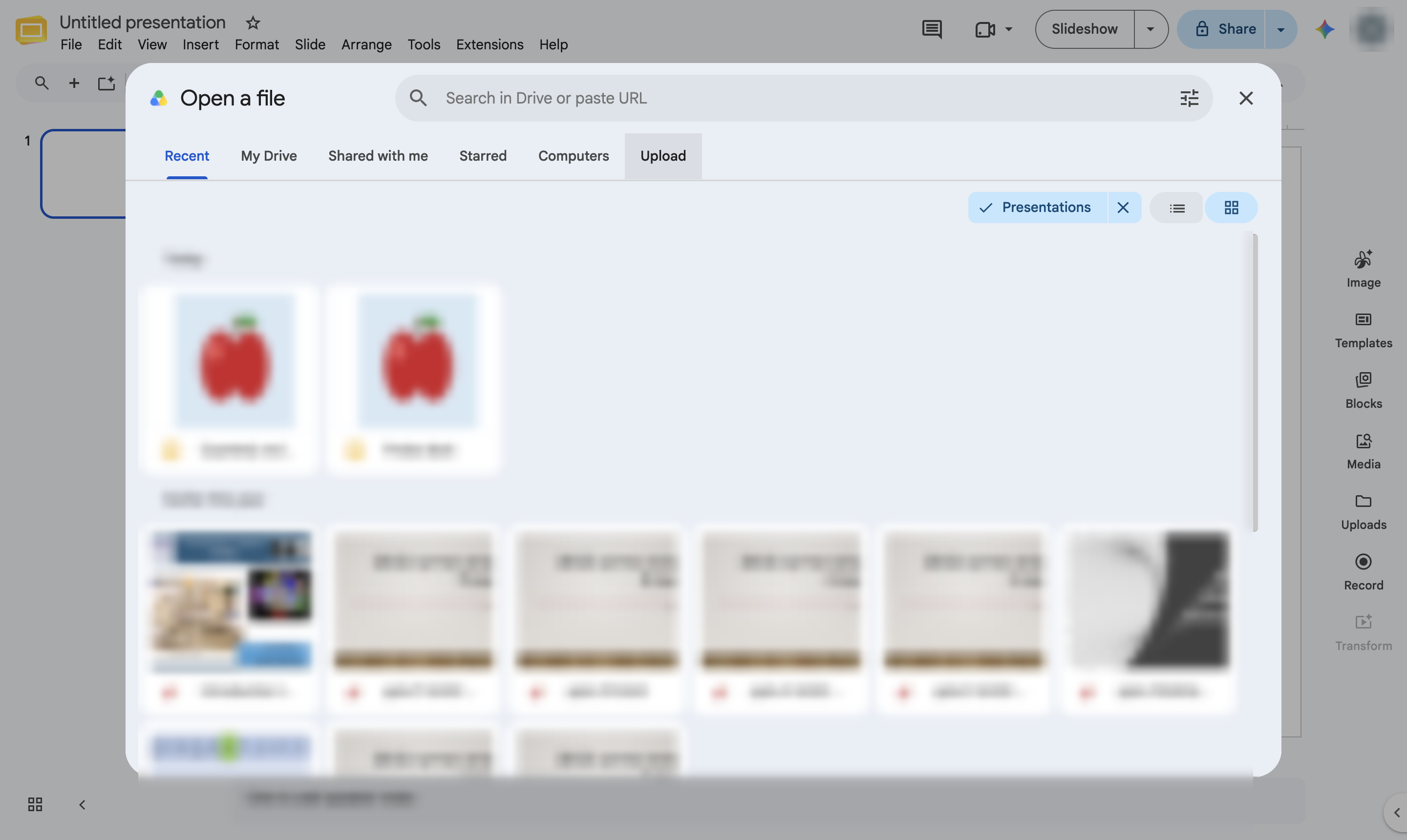This screenshot has width=1407, height=840.
Task: Open comment history icon
Action: (931, 29)
